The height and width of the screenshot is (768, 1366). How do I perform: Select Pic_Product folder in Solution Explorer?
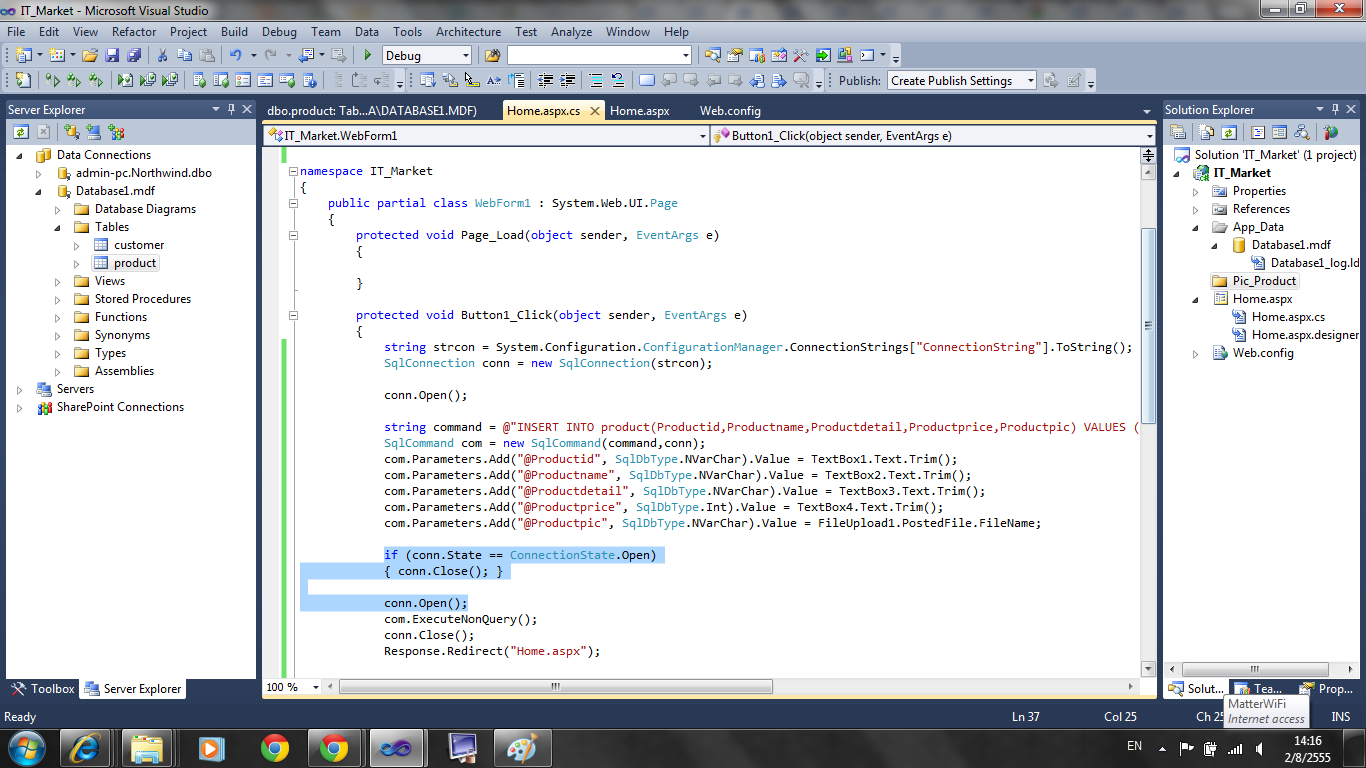pyautogui.click(x=1264, y=281)
